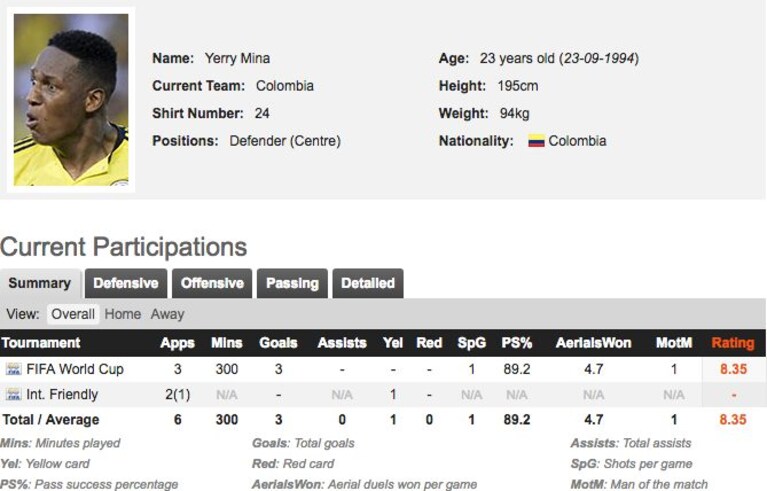Select the Away view option

[x=167, y=314]
